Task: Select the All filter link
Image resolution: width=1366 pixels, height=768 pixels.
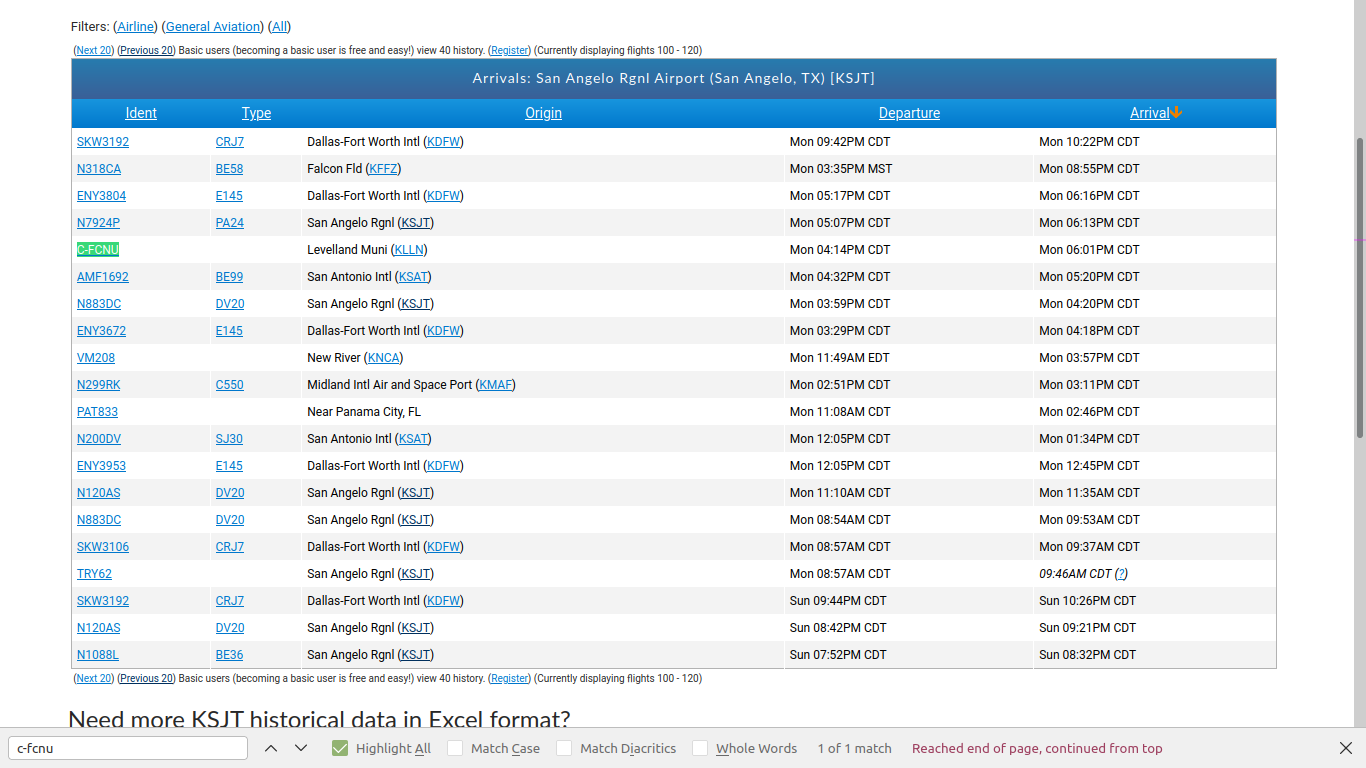Action: 280,27
